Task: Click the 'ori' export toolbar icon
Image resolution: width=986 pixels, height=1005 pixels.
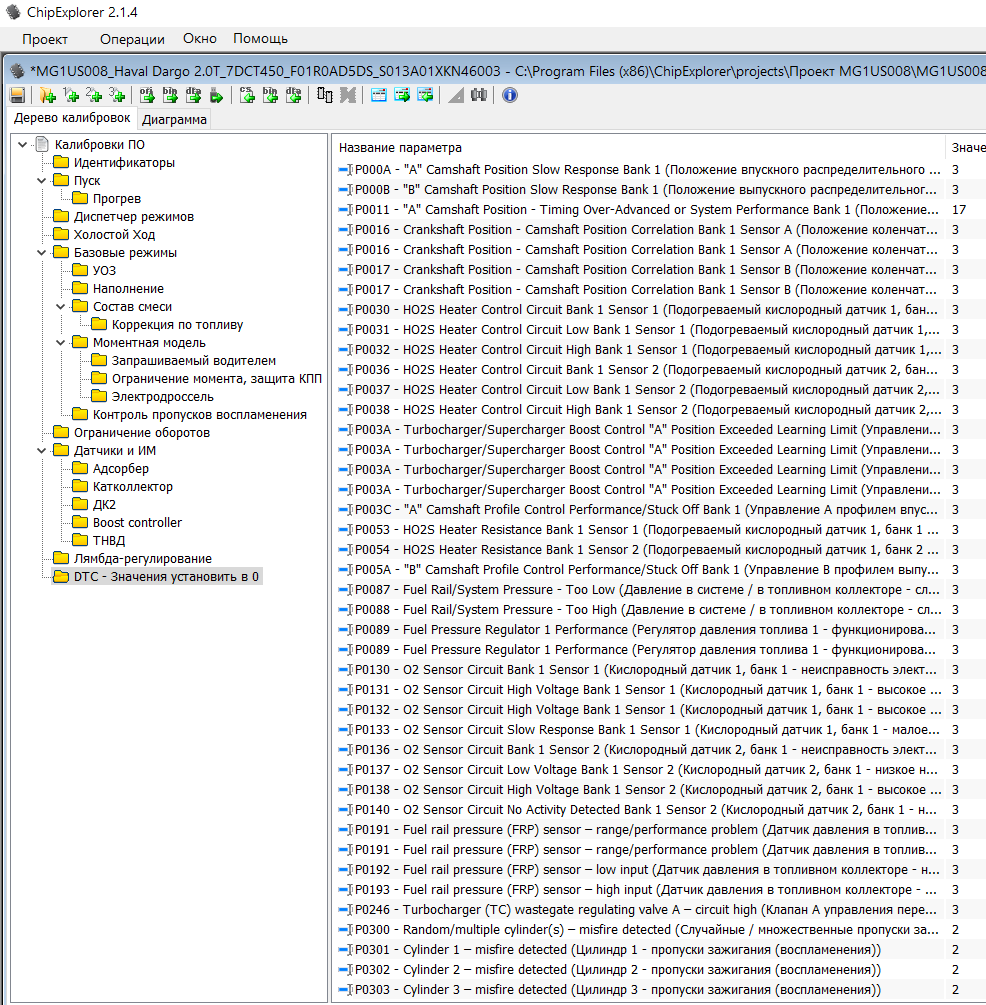Action: pyautogui.click(x=146, y=95)
